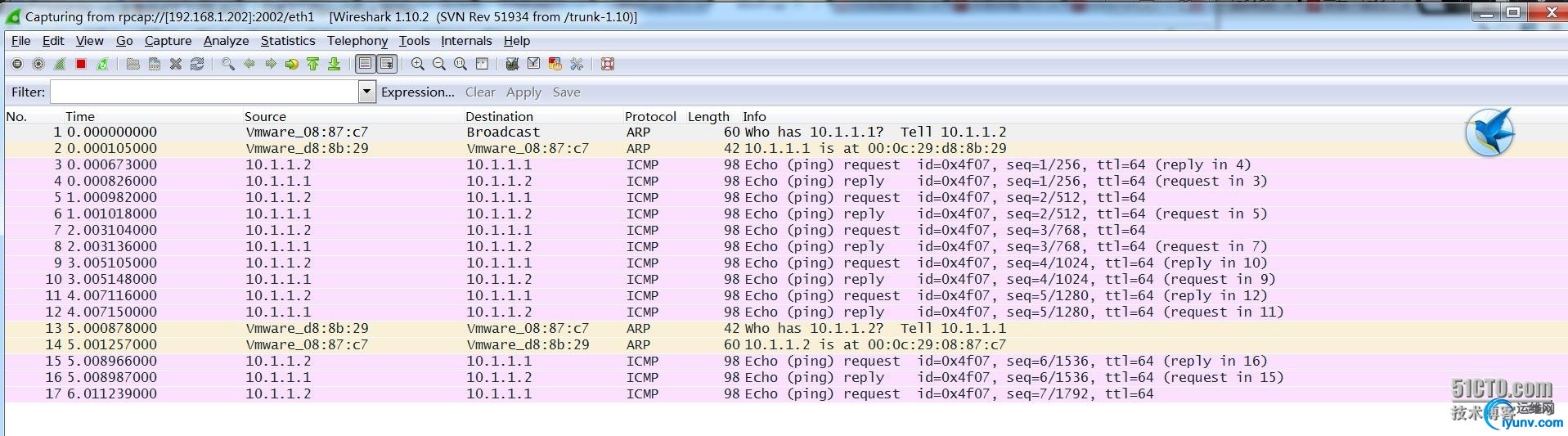This screenshot has width=1568, height=436.
Task: Click the Apply filter button
Action: point(523,92)
